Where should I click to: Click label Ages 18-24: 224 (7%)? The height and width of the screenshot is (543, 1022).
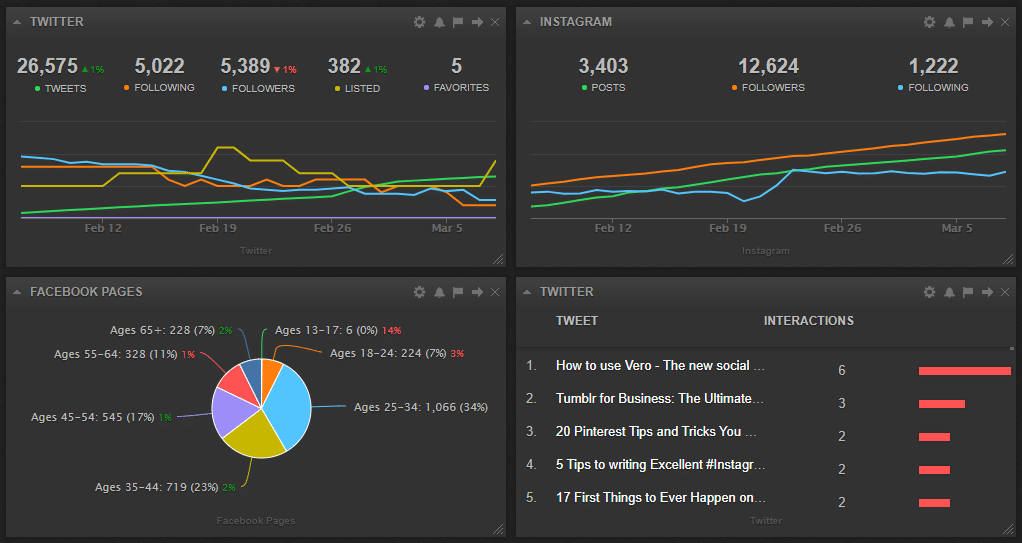pos(388,353)
